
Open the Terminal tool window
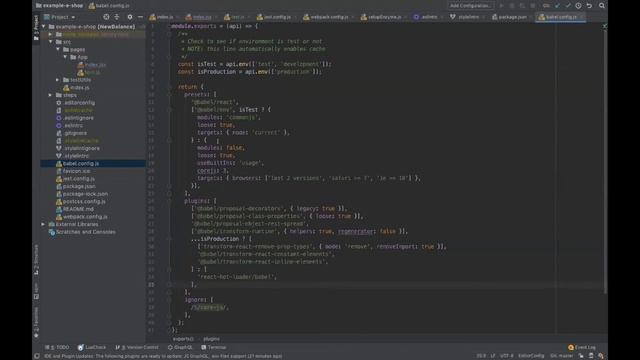coord(213,347)
